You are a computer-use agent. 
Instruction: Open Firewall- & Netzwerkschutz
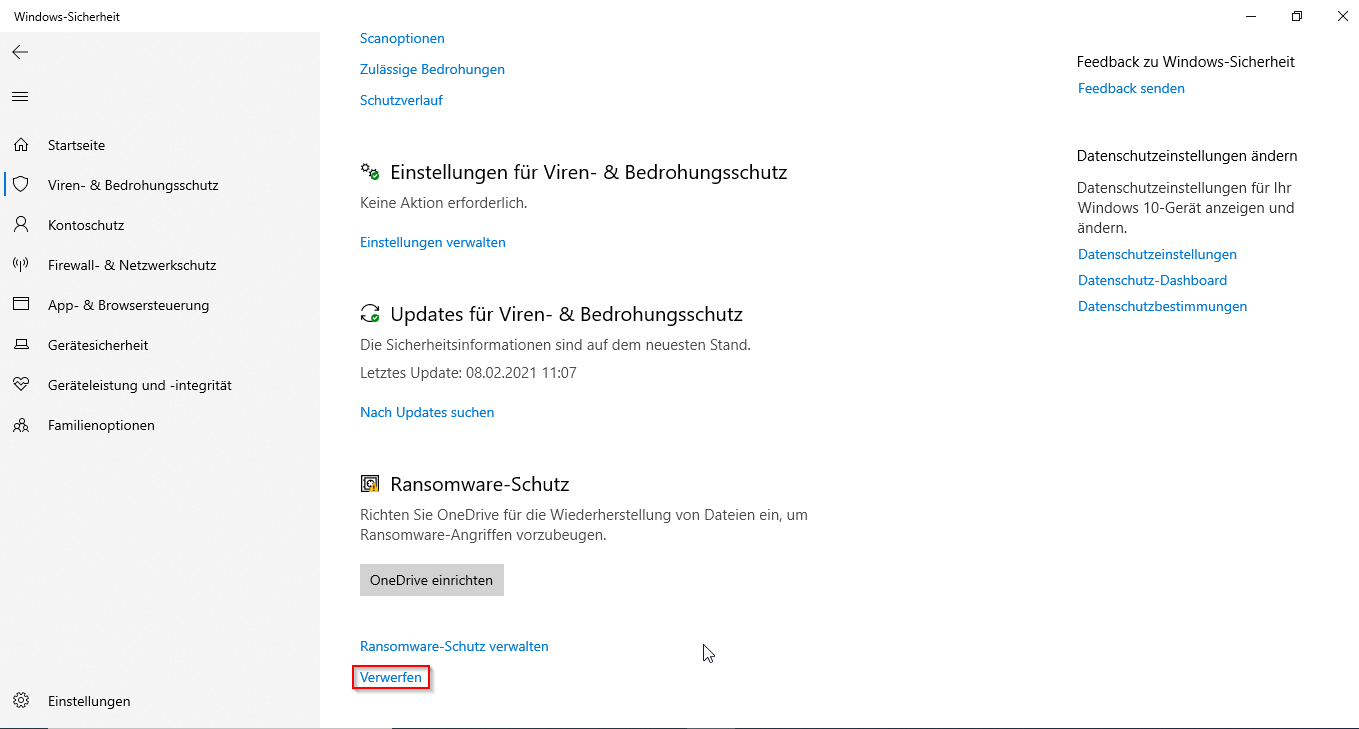click(x=132, y=265)
